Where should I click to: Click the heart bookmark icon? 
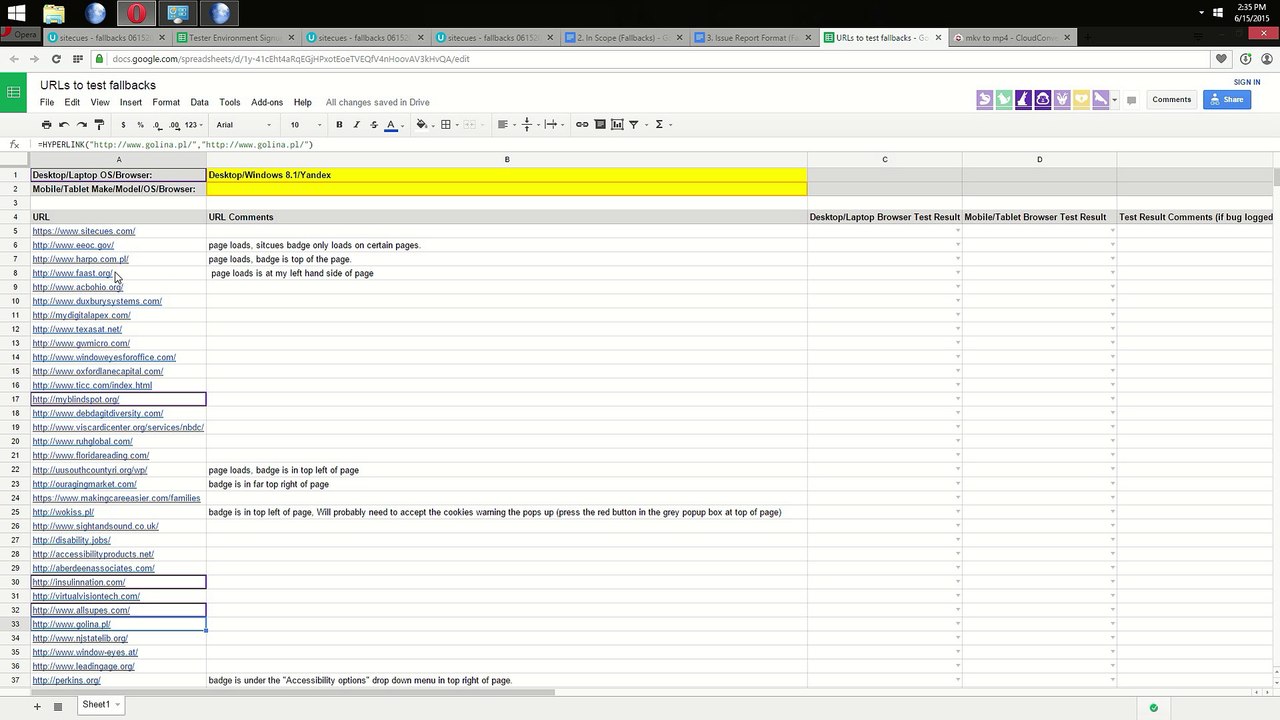coord(1221,59)
